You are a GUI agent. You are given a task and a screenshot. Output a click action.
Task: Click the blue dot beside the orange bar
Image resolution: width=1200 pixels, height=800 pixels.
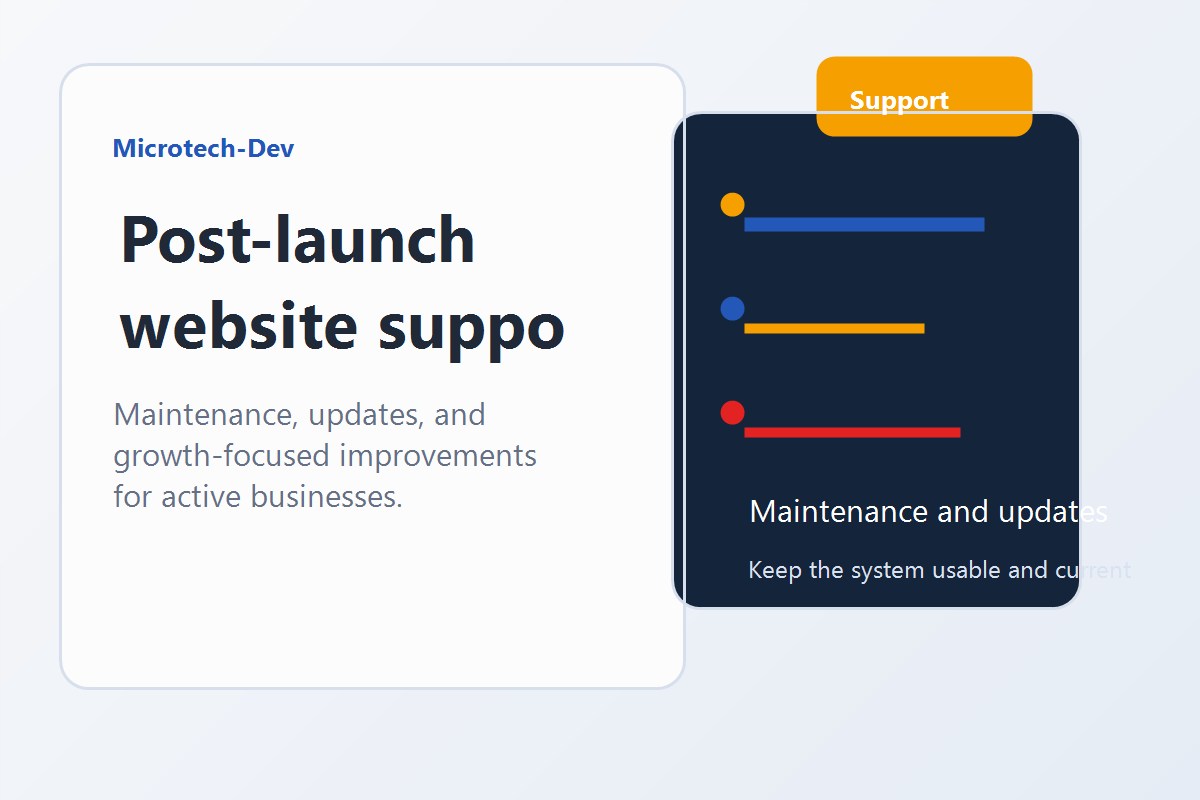point(732,309)
